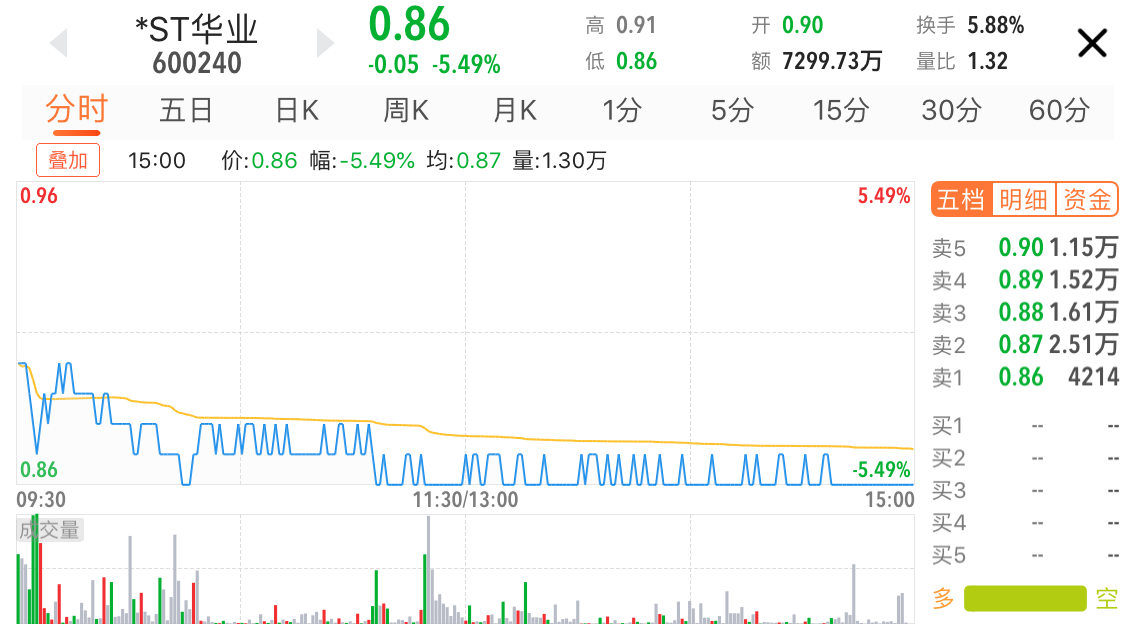Click the 均:0.87 average price readout
Viewport: 1136px width, 640px height.
(x=464, y=160)
